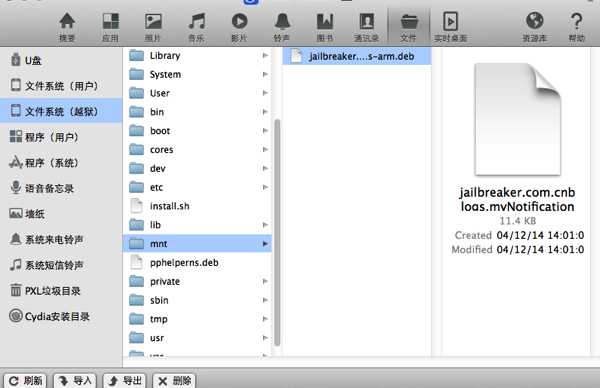
Task: Click the 刷新 refresh button
Action: [25, 380]
